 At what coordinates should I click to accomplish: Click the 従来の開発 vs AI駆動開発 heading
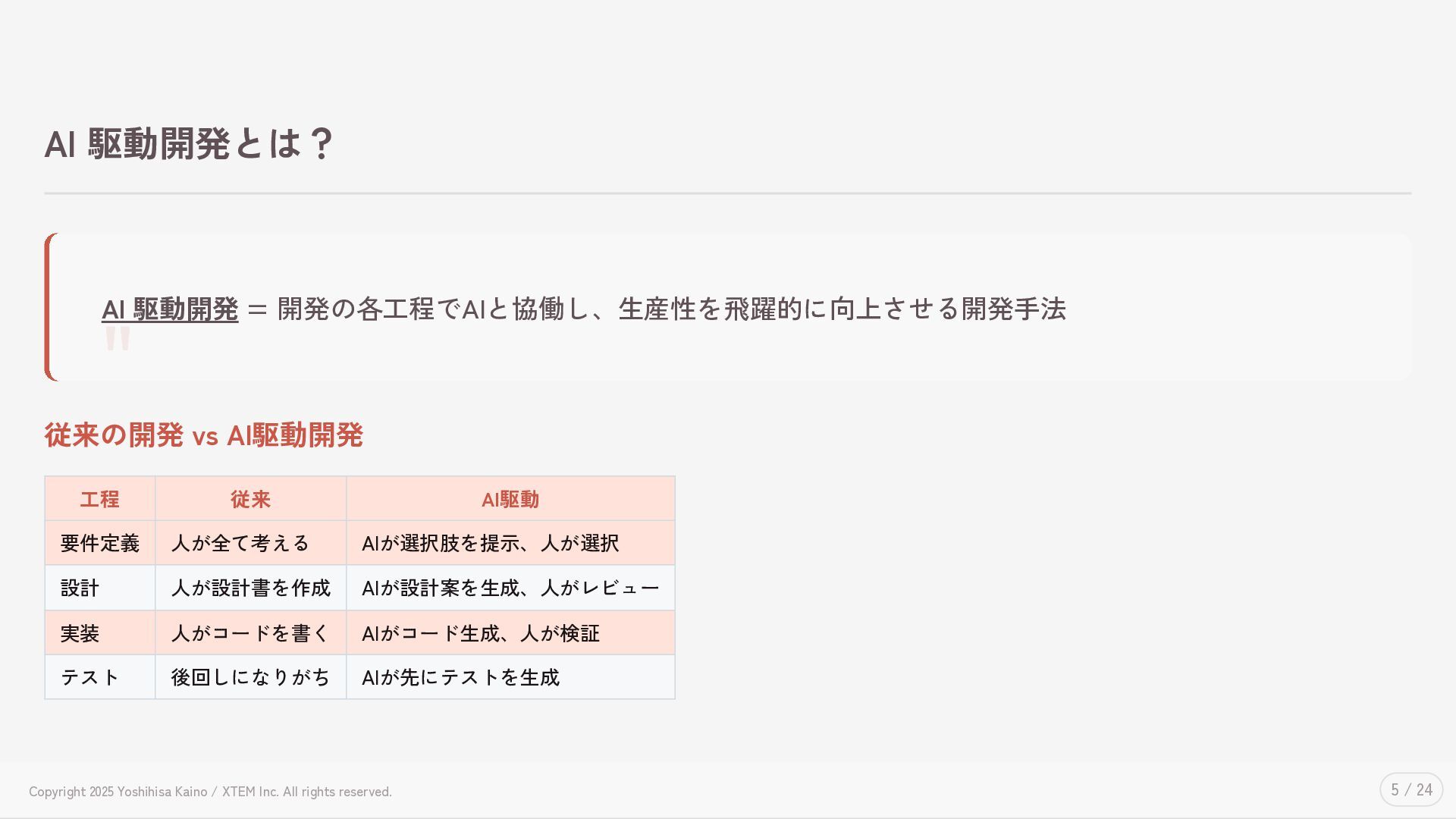point(203,435)
